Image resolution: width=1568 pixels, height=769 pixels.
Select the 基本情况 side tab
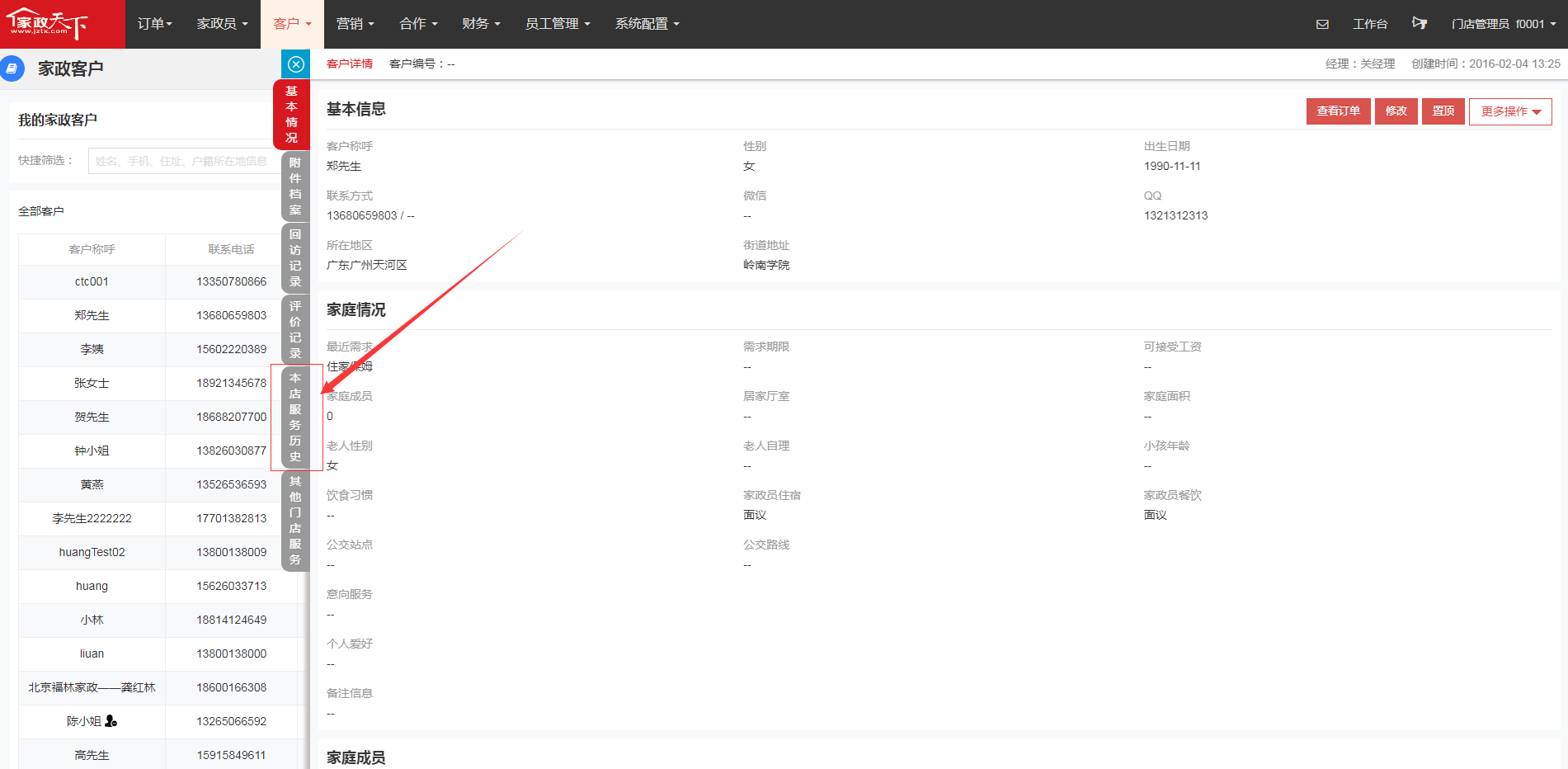(291, 115)
